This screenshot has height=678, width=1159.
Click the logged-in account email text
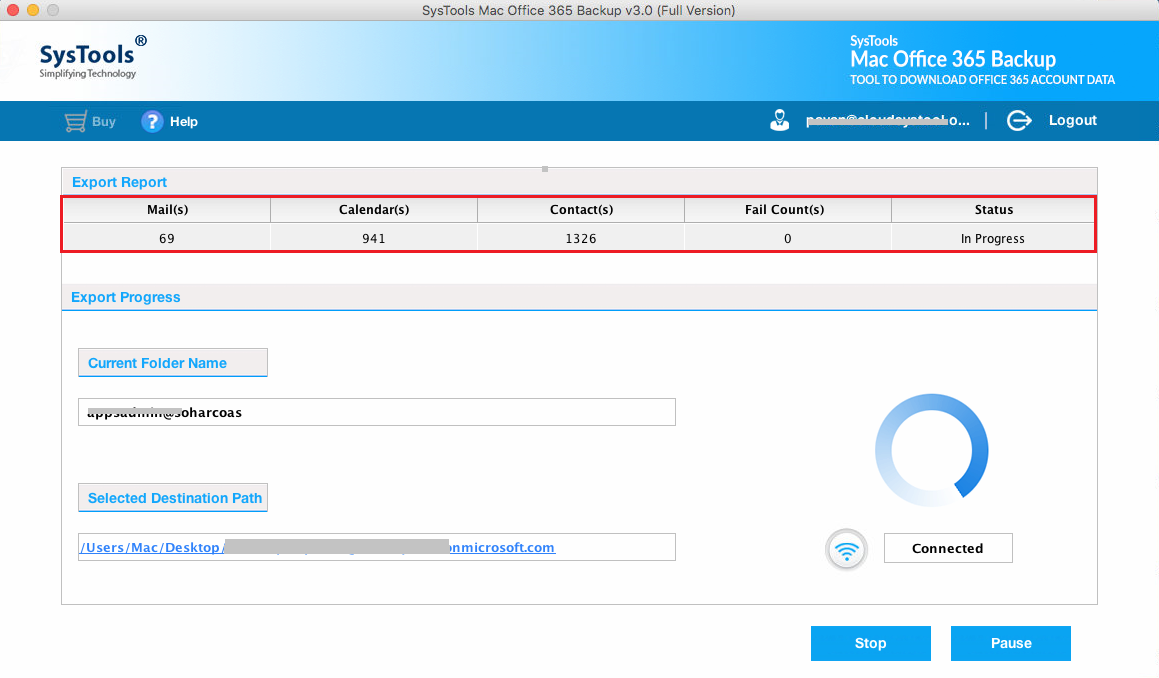coord(888,121)
